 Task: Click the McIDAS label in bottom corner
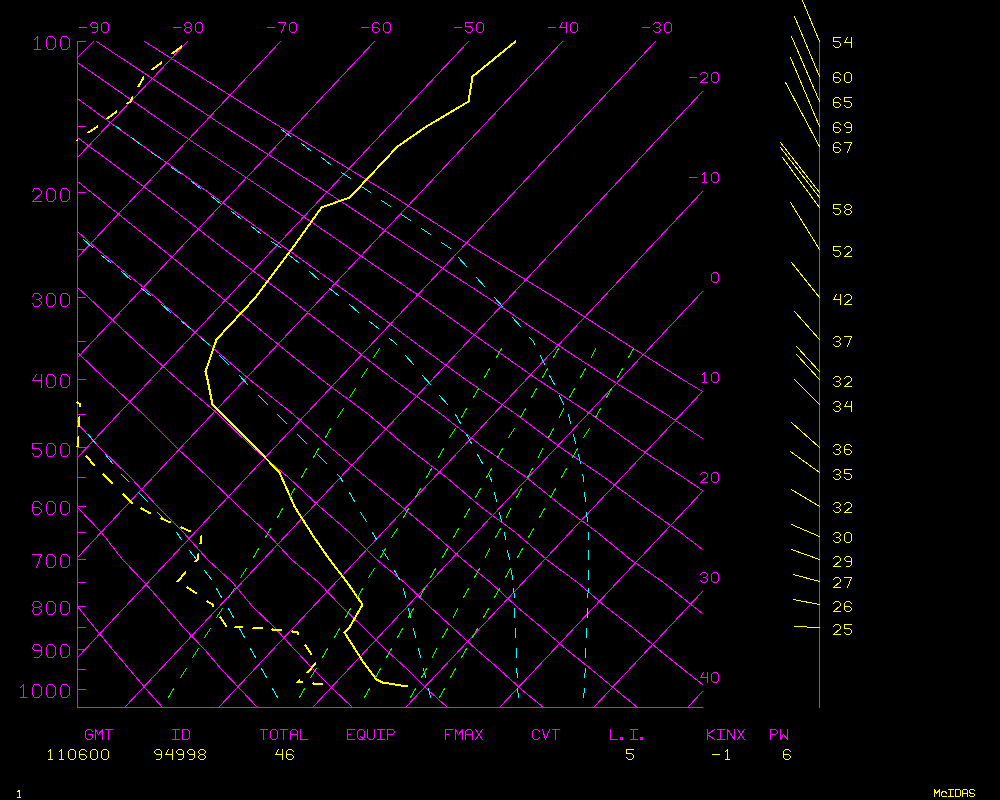(954, 793)
